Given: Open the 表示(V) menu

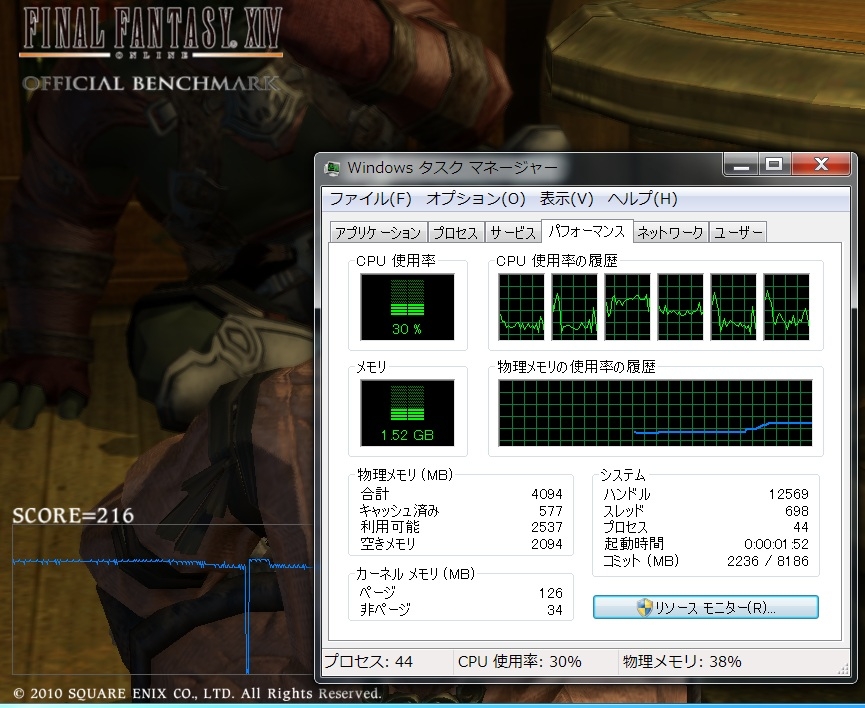Looking at the screenshot, I should coord(566,199).
